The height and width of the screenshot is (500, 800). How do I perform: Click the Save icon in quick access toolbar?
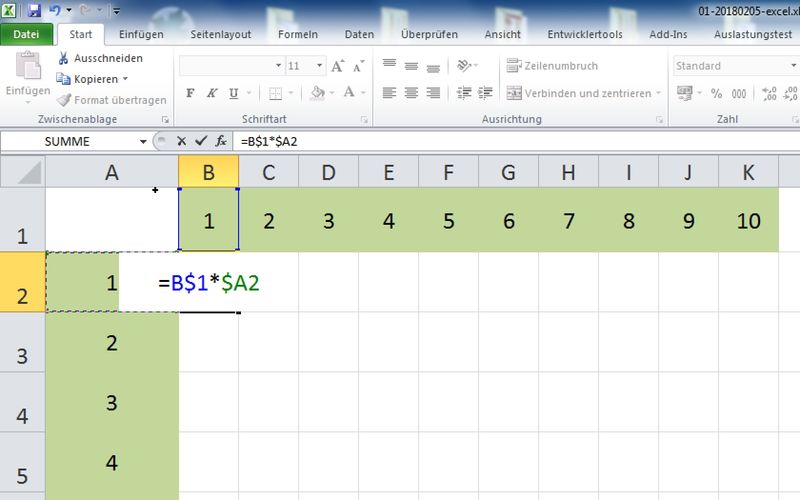(x=34, y=10)
